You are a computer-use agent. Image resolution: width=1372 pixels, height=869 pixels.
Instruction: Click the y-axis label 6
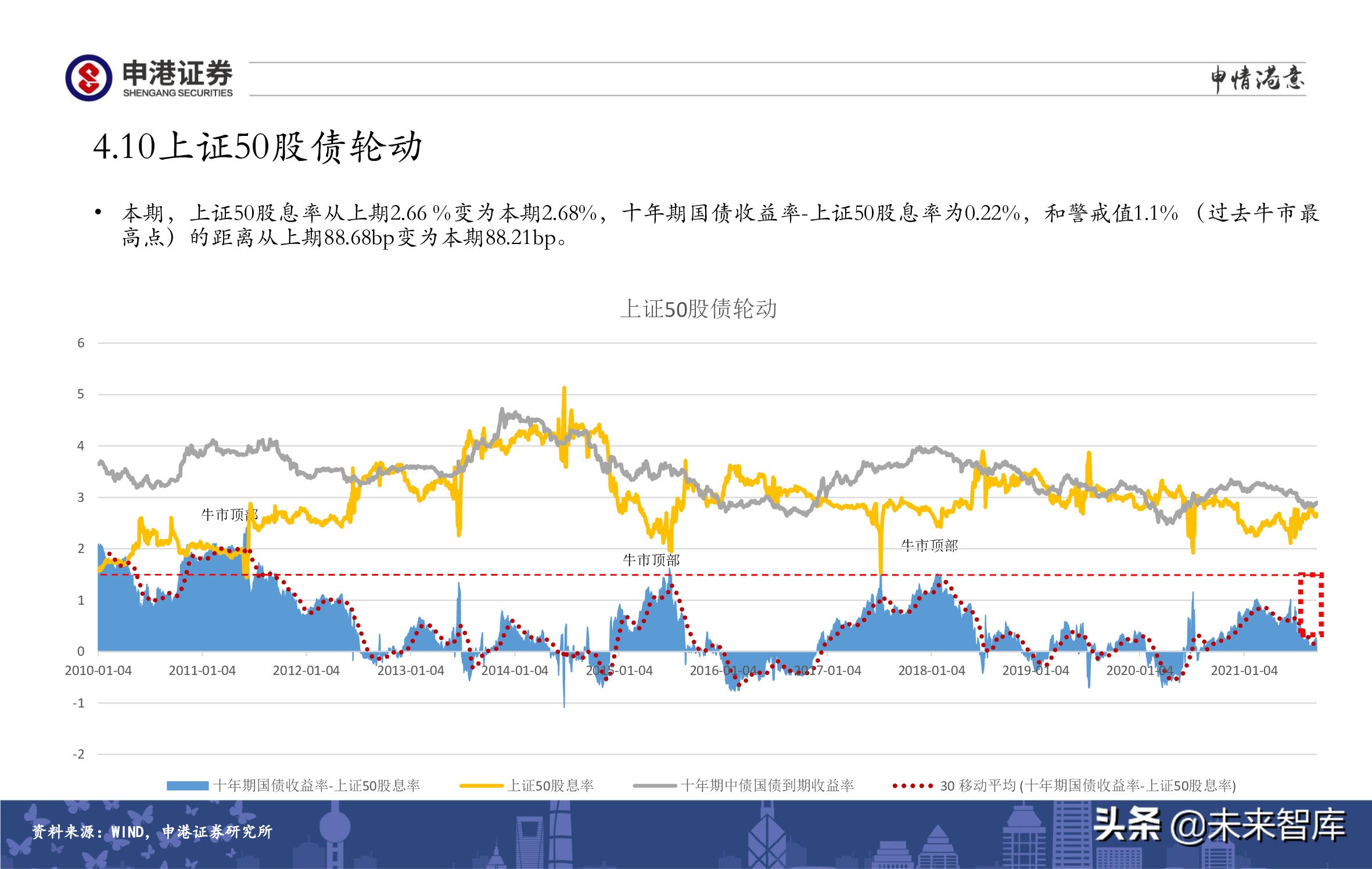[x=81, y=343]
